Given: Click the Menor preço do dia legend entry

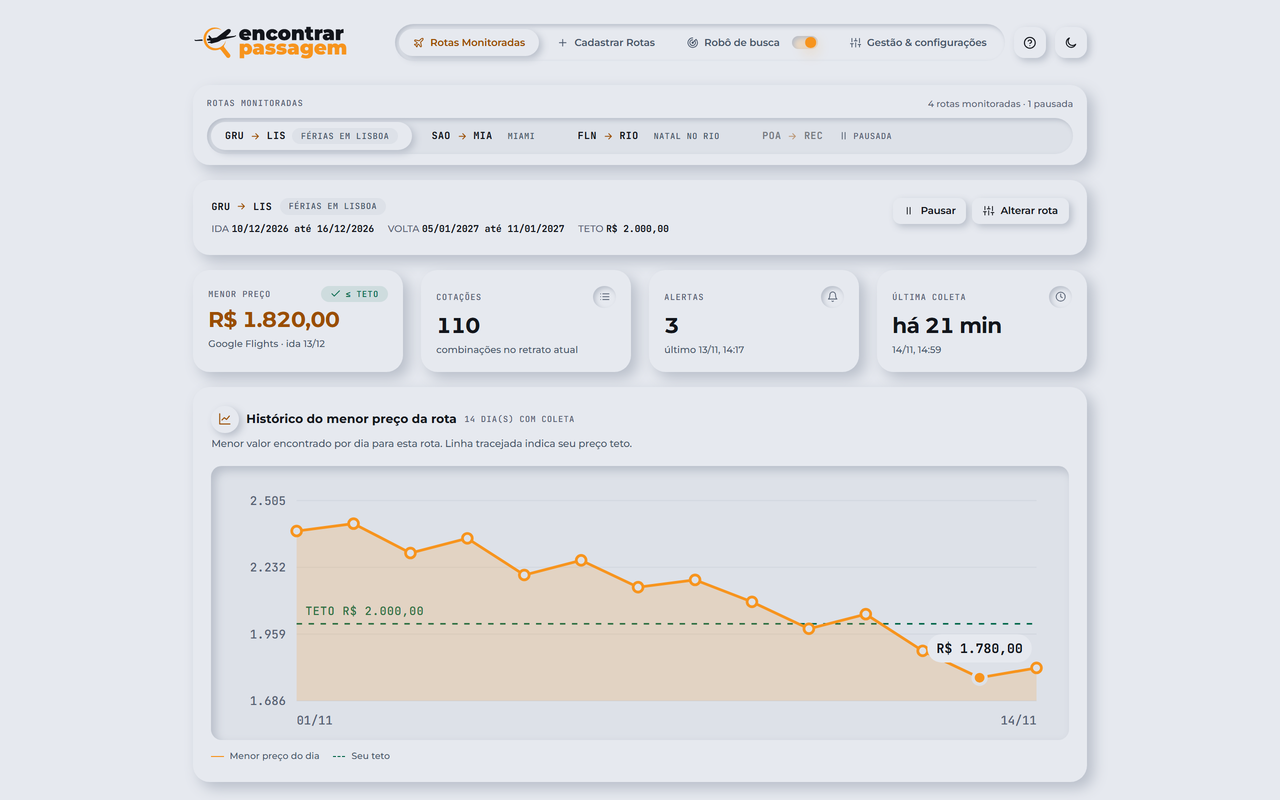Looking at the screenshot, I should (x=265, y=756).
